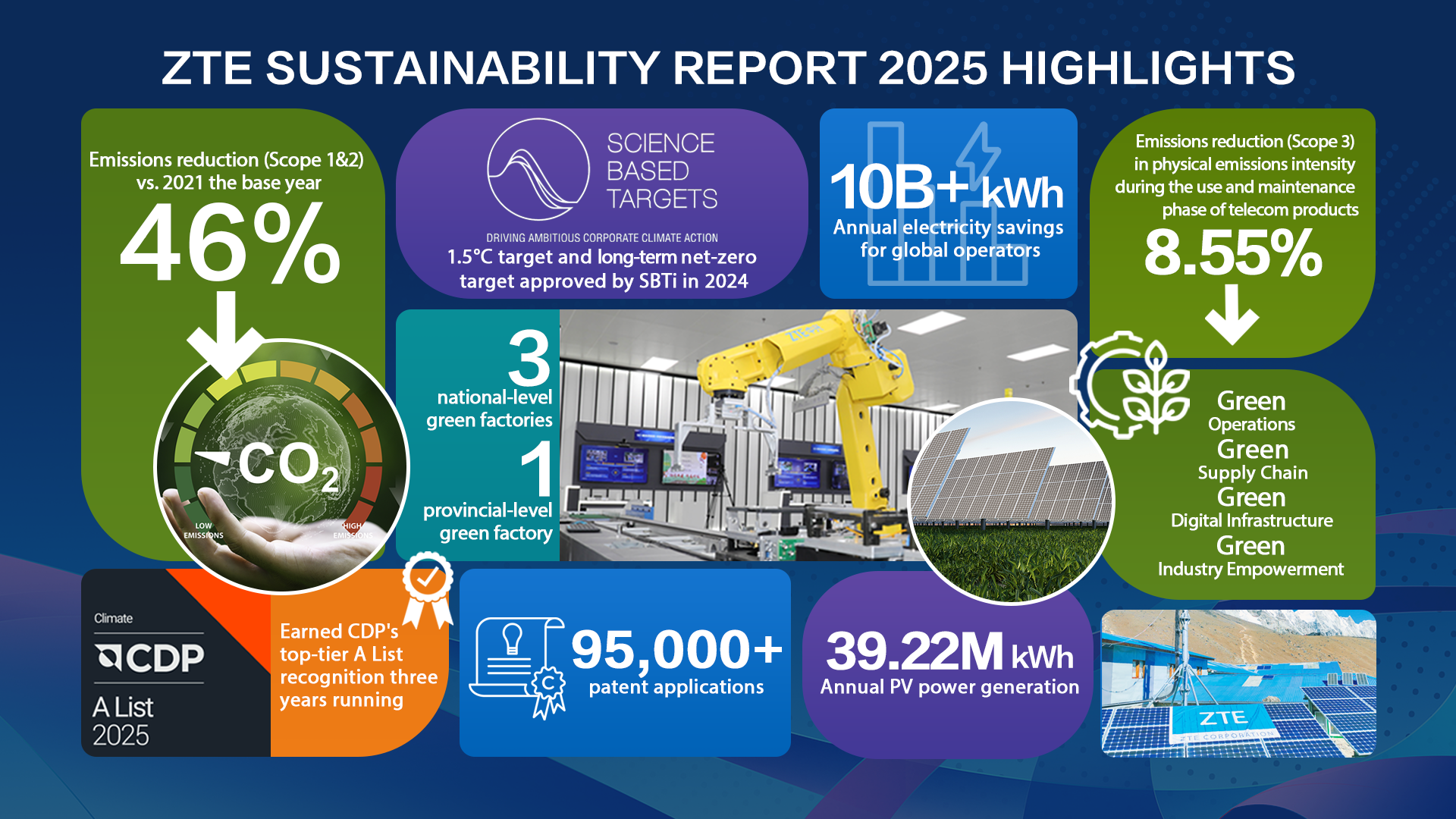Click the ZTE mountain solar station photo
The image size is (1456, 819).
pos(1238,683)
